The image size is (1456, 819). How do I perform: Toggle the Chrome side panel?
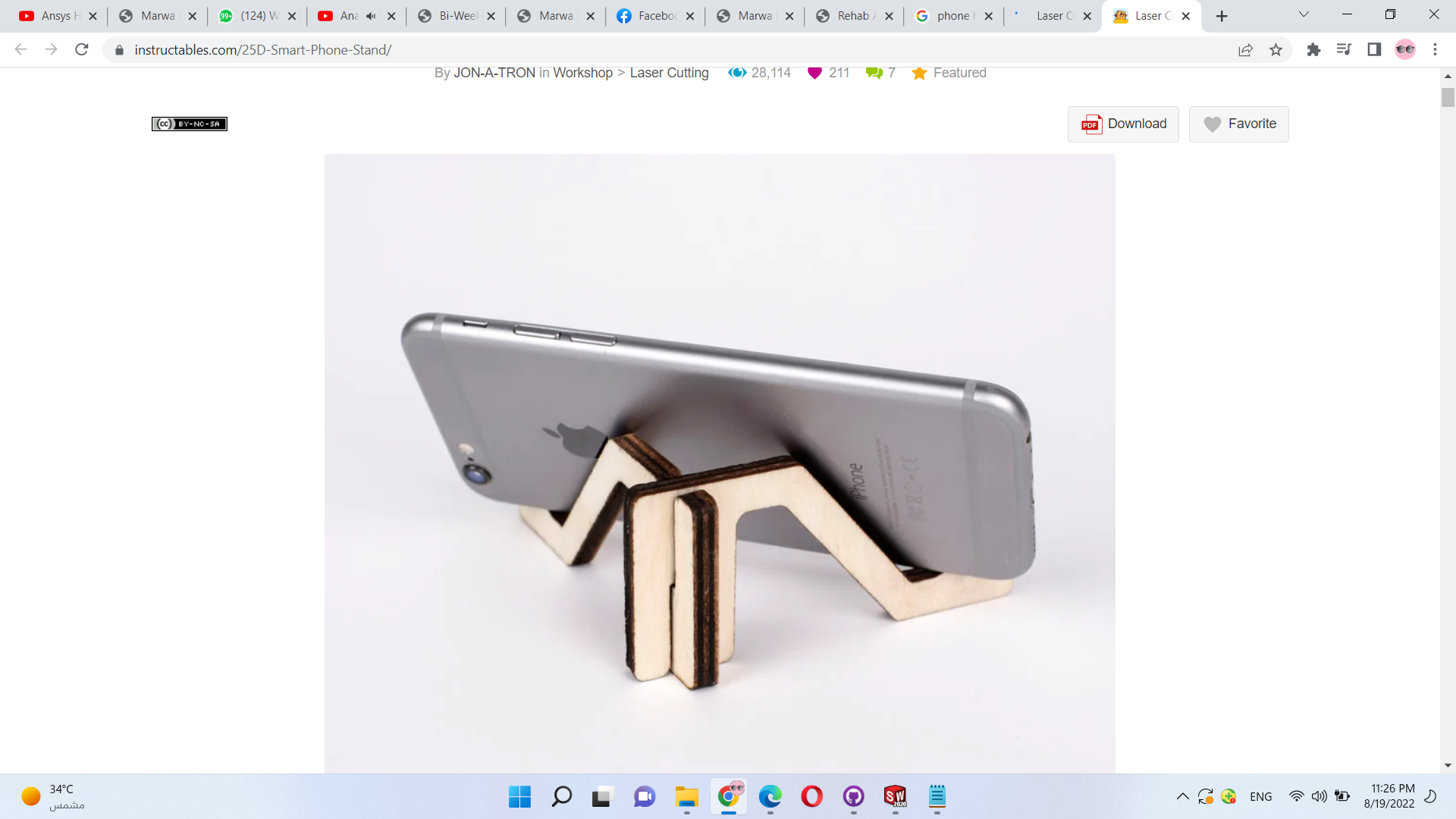click(x=1374, y=50)
